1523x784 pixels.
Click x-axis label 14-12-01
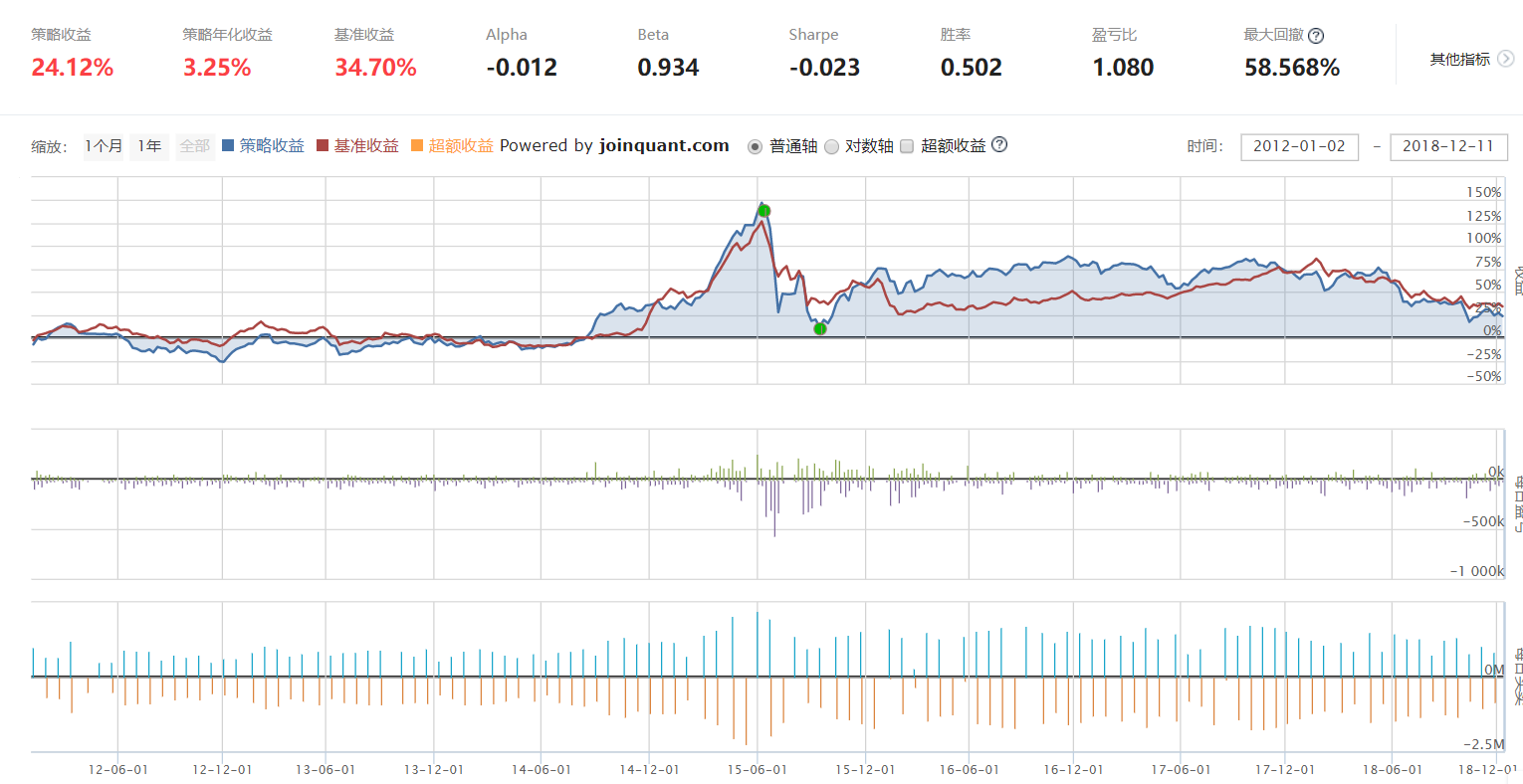click(649, 769)
